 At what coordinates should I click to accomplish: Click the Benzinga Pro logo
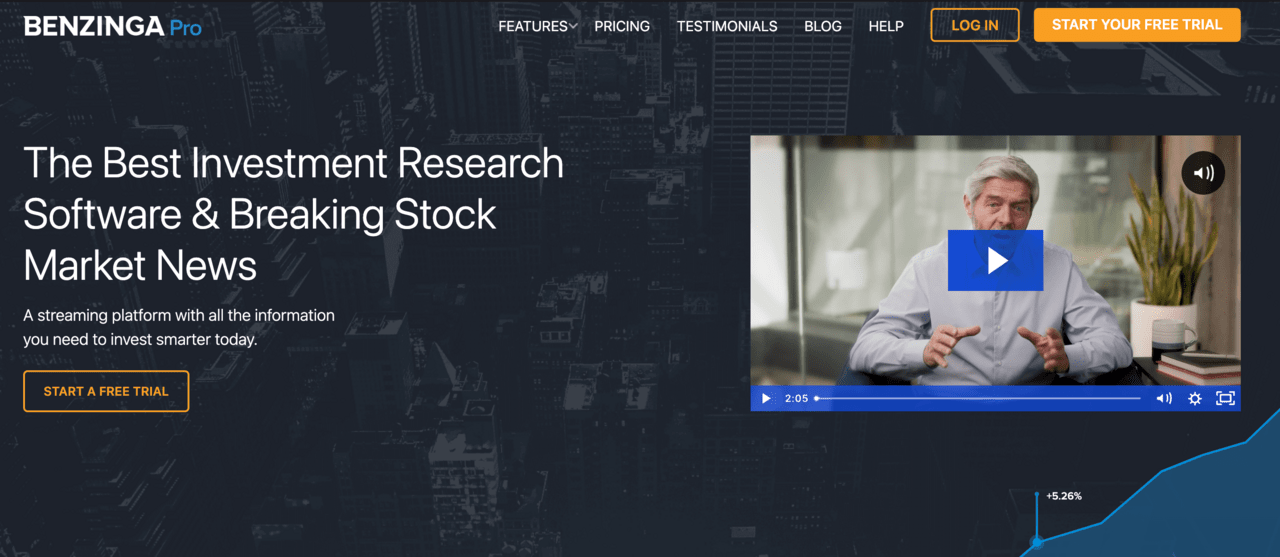[x=112, y=26]
